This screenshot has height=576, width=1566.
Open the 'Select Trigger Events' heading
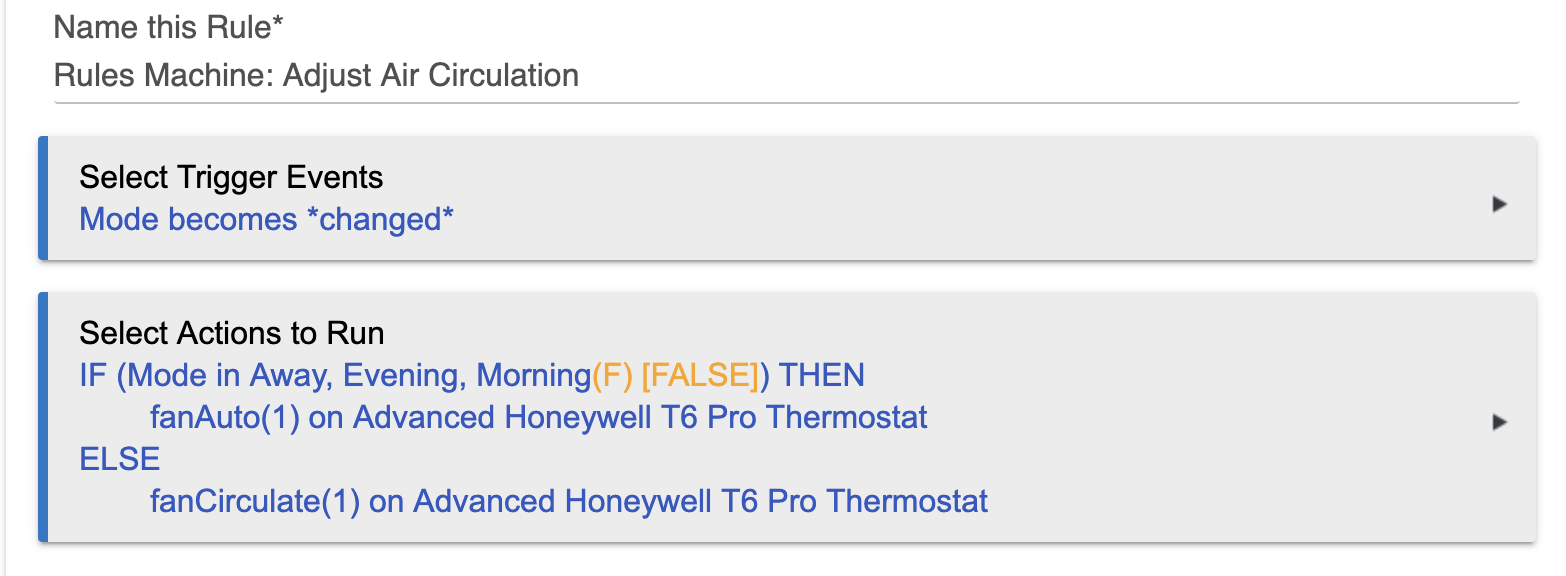[x=231, y=178]
